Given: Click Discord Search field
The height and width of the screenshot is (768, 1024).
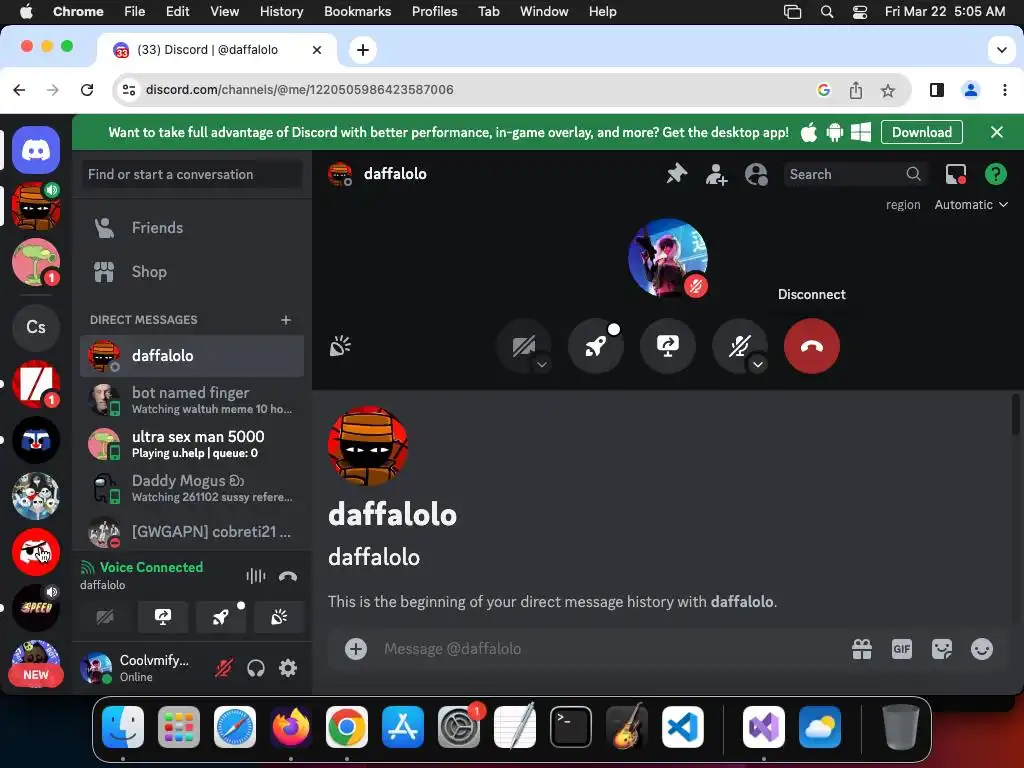Looking at the screenshot, I should 854,174.
